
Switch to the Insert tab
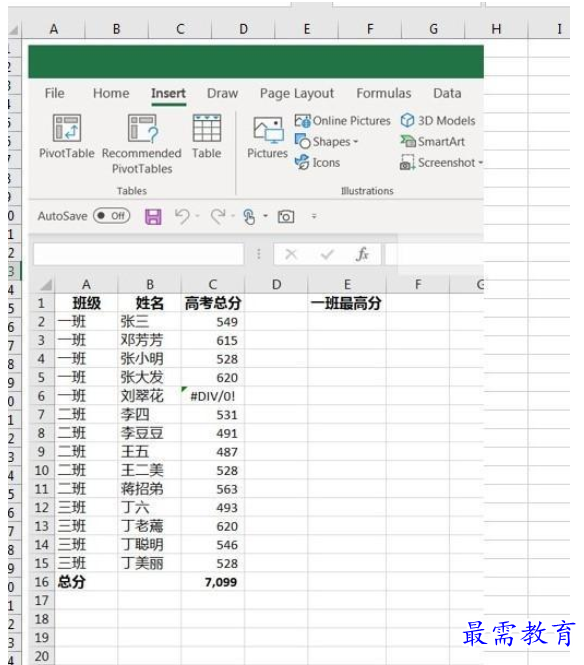(168, 93)
